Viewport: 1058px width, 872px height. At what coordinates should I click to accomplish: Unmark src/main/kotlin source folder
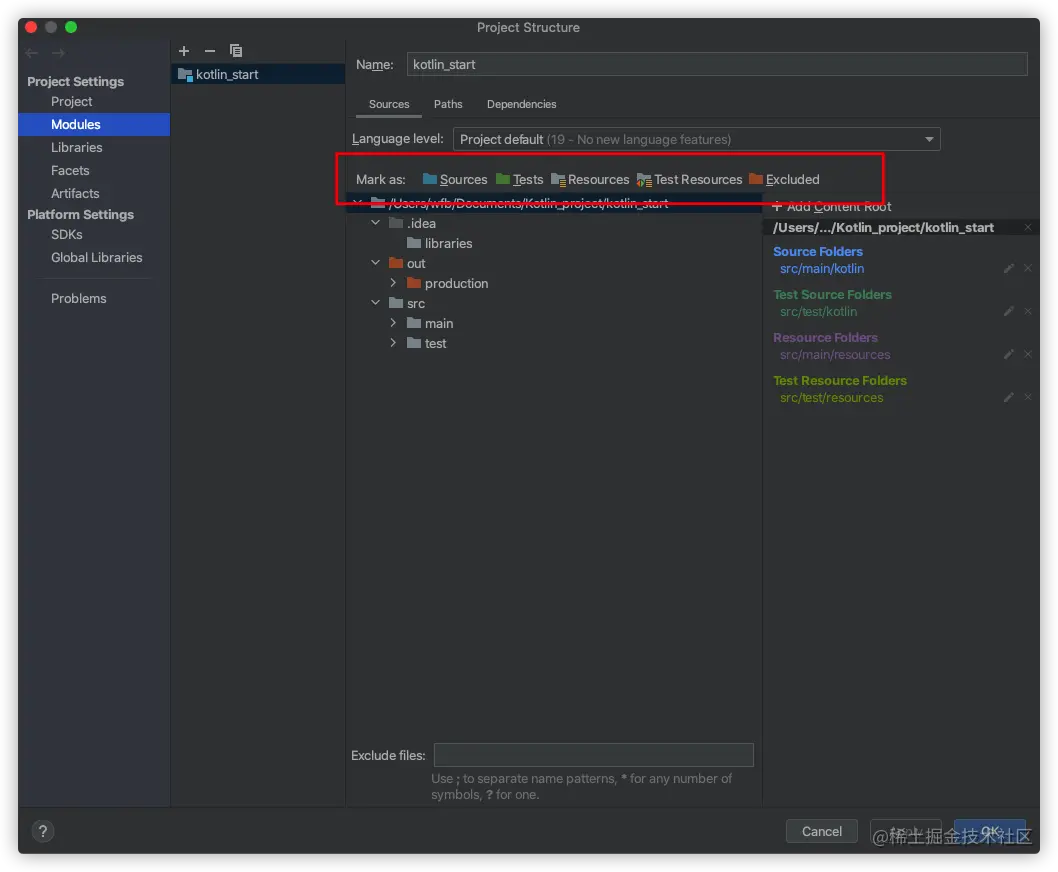tap(1028, 269)
